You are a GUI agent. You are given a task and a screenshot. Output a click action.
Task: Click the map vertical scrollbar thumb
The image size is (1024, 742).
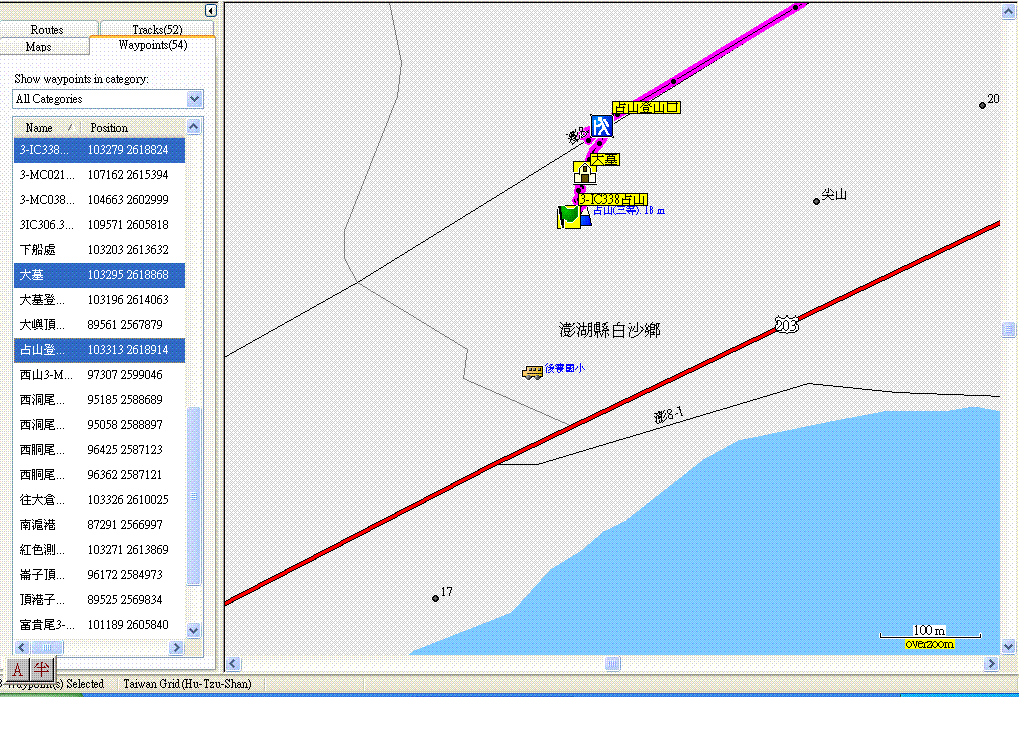point(1008,329)
